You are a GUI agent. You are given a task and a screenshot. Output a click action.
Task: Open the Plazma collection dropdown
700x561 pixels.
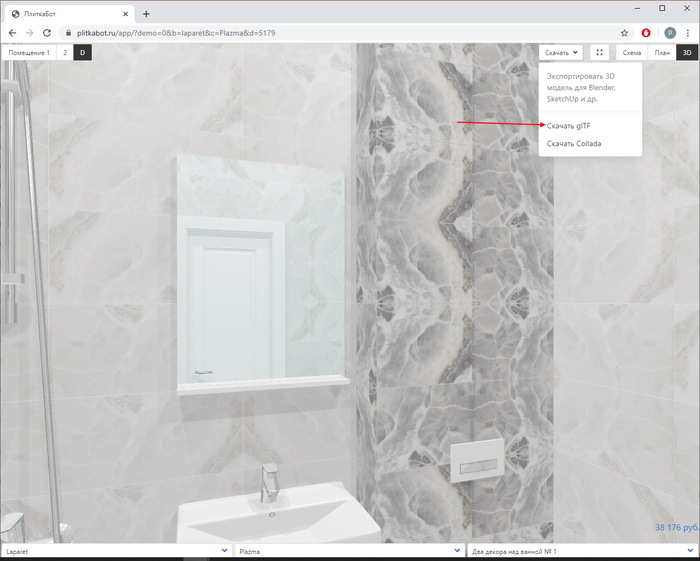[348, 551]
